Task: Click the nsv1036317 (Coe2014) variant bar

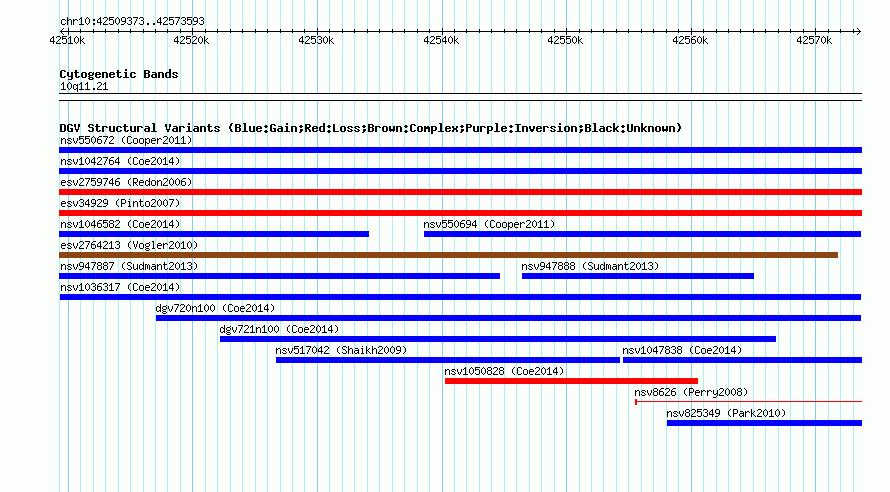Action: (460, 297)
